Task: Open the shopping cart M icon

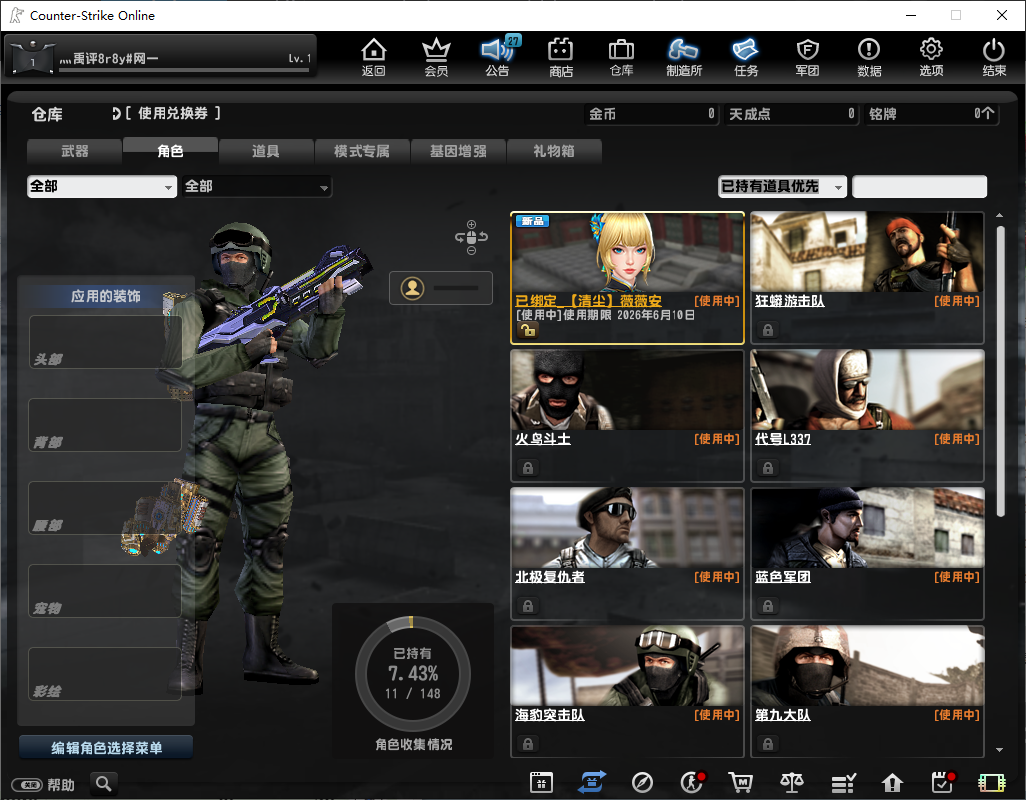Action: tap(741, 782)
